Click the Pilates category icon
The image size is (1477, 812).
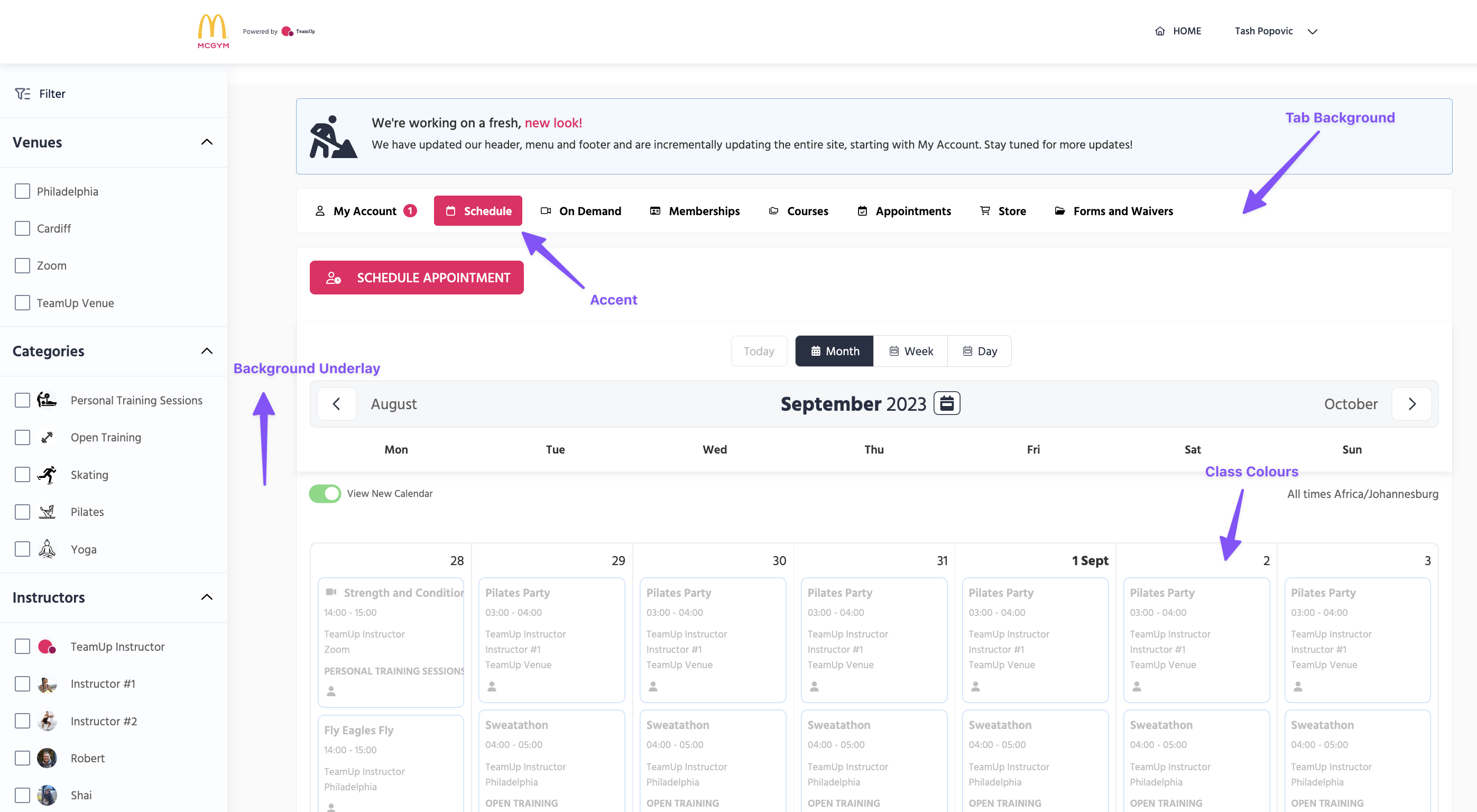(47, 512)
